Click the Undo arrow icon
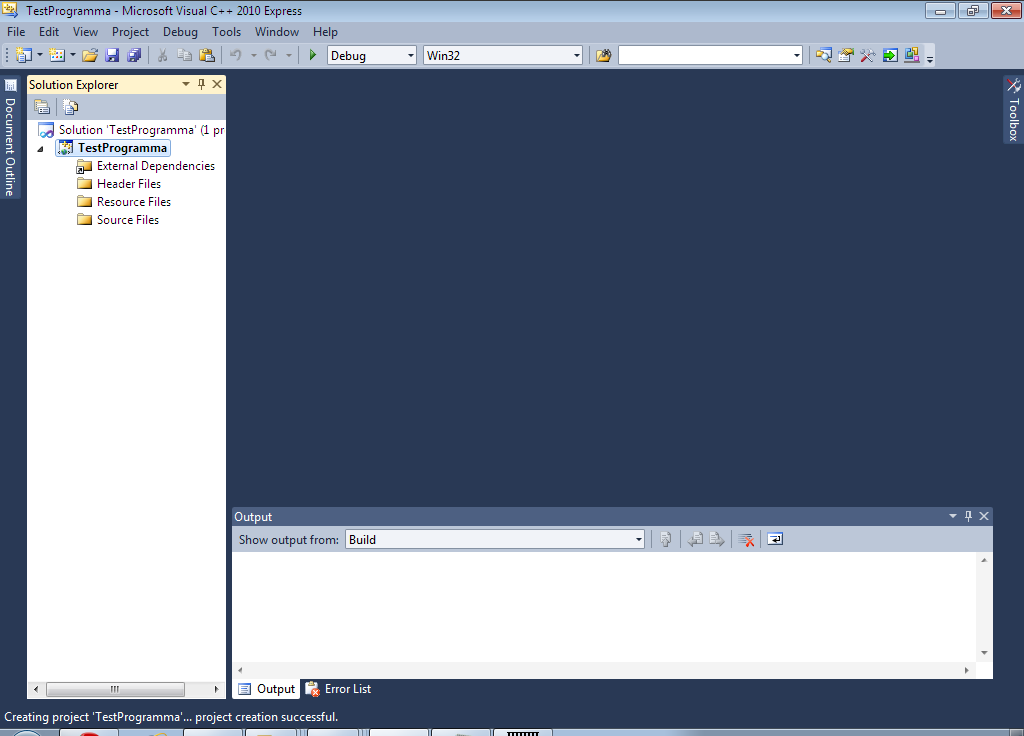 236,56
